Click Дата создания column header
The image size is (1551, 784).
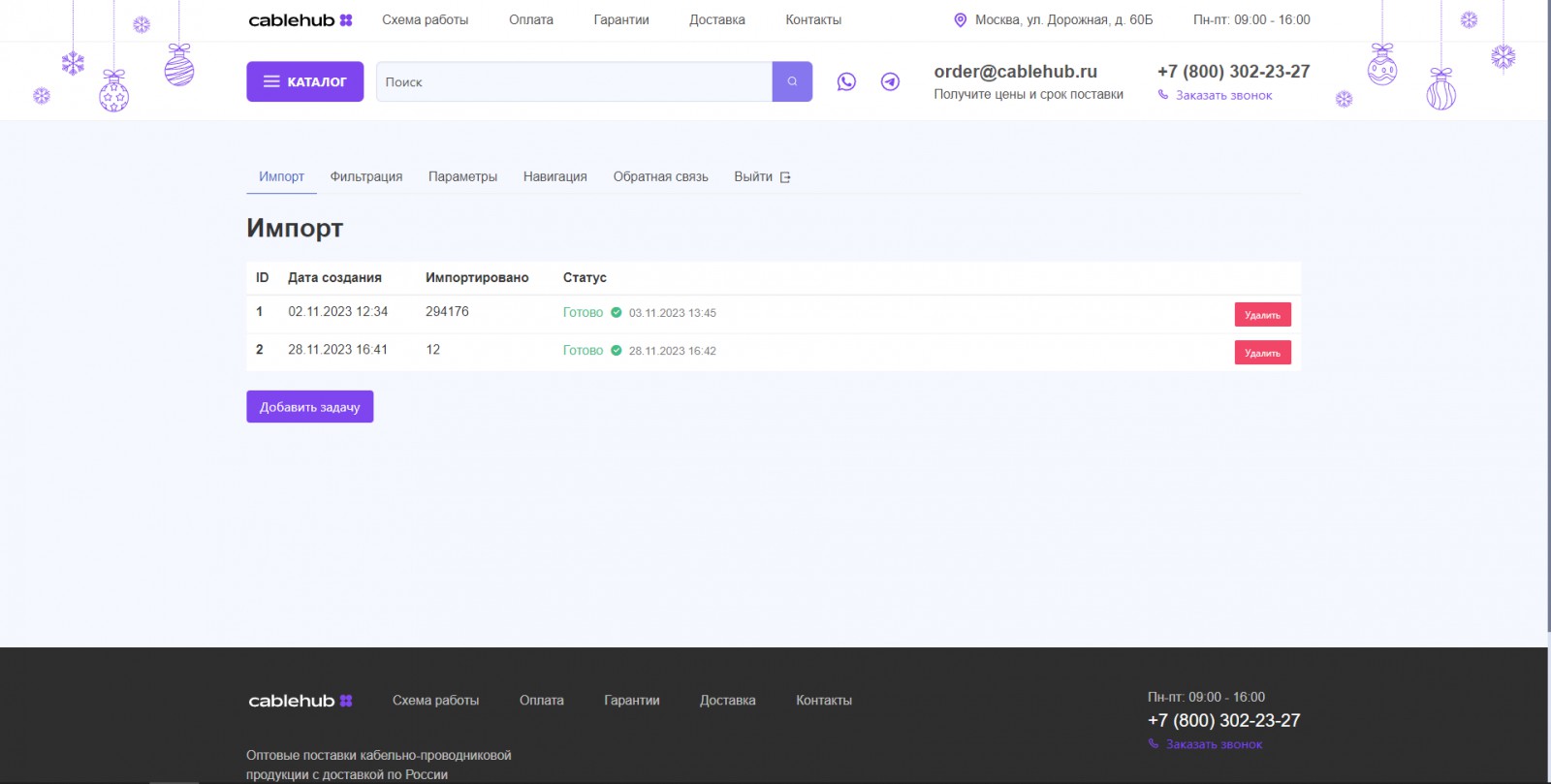334,277
